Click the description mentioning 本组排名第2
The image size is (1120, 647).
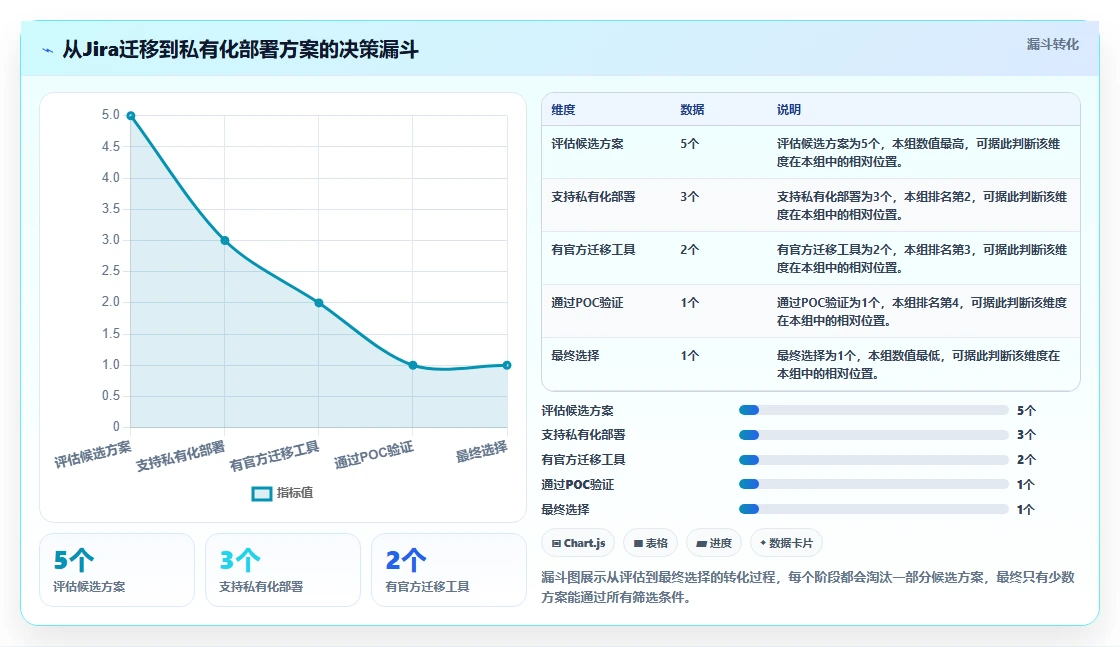(x=922, y=206)
